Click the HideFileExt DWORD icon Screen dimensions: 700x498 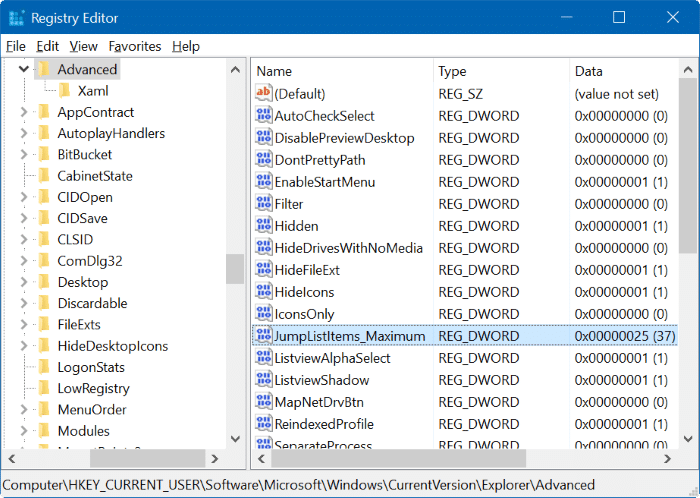[x=263, y=269]
